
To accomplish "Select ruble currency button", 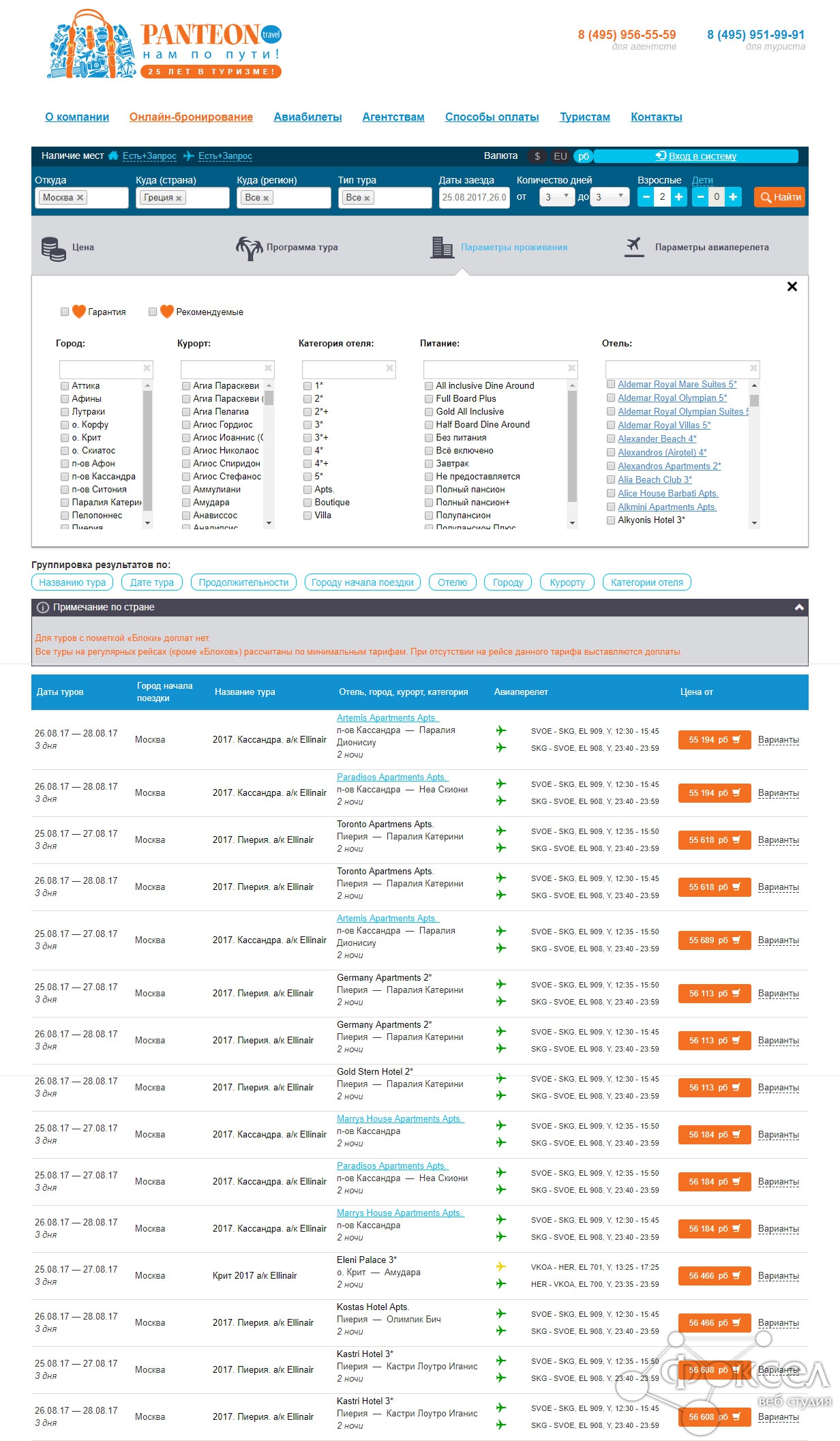I will (584, 156).
